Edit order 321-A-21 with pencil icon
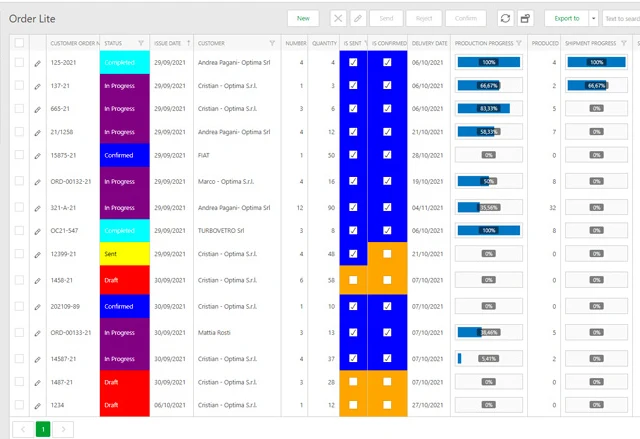The height and width of the screenshot is (439, 640). [38, 208]
